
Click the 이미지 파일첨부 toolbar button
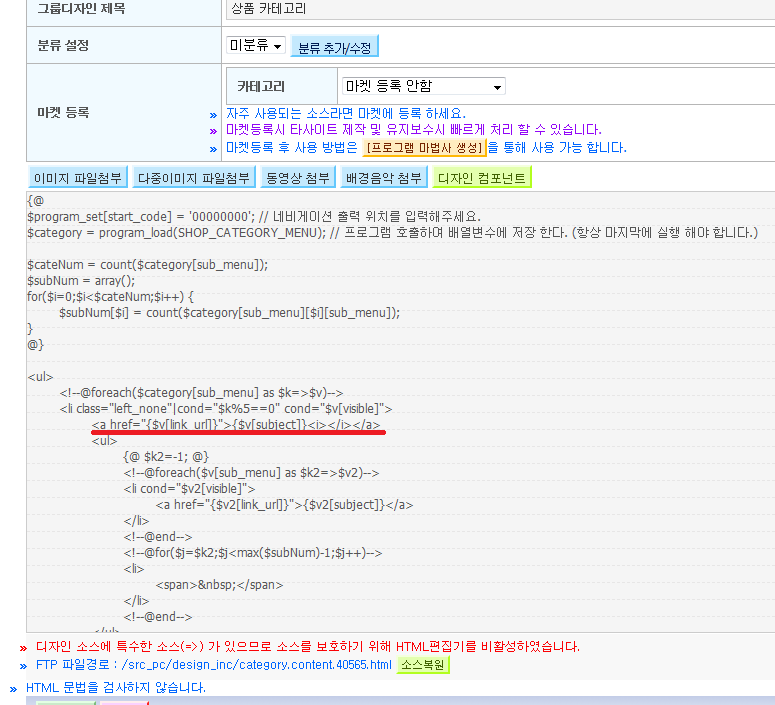[x=78, y=178]
